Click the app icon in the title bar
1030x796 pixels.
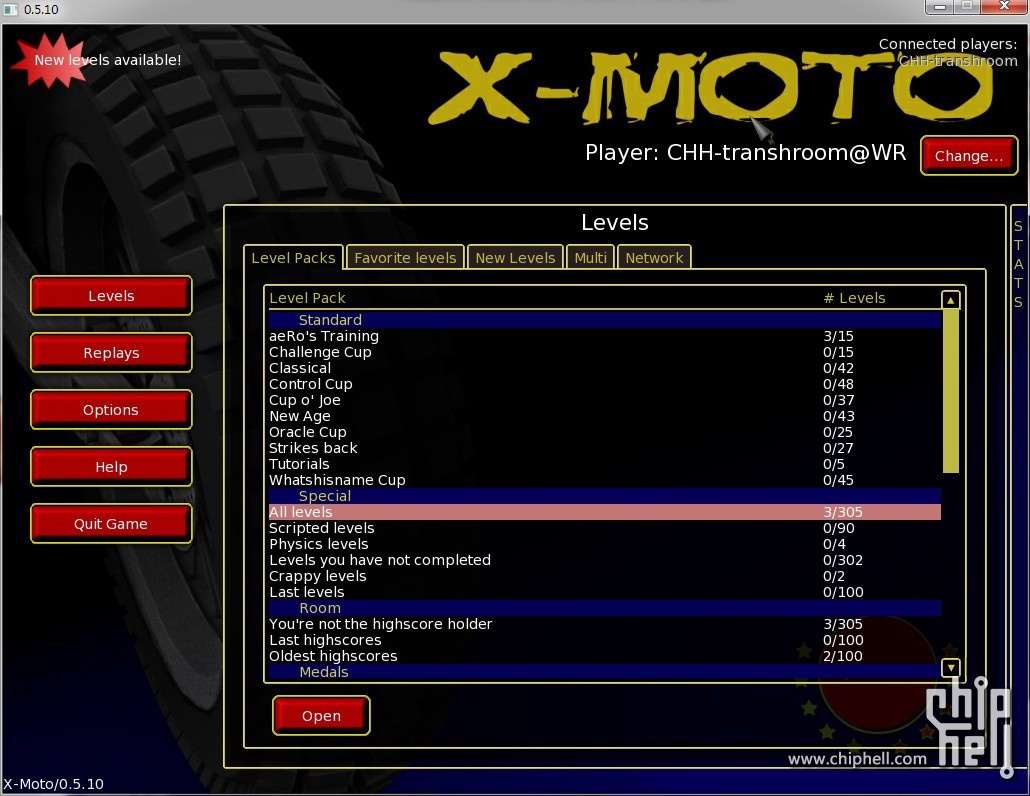pos(11,9)
